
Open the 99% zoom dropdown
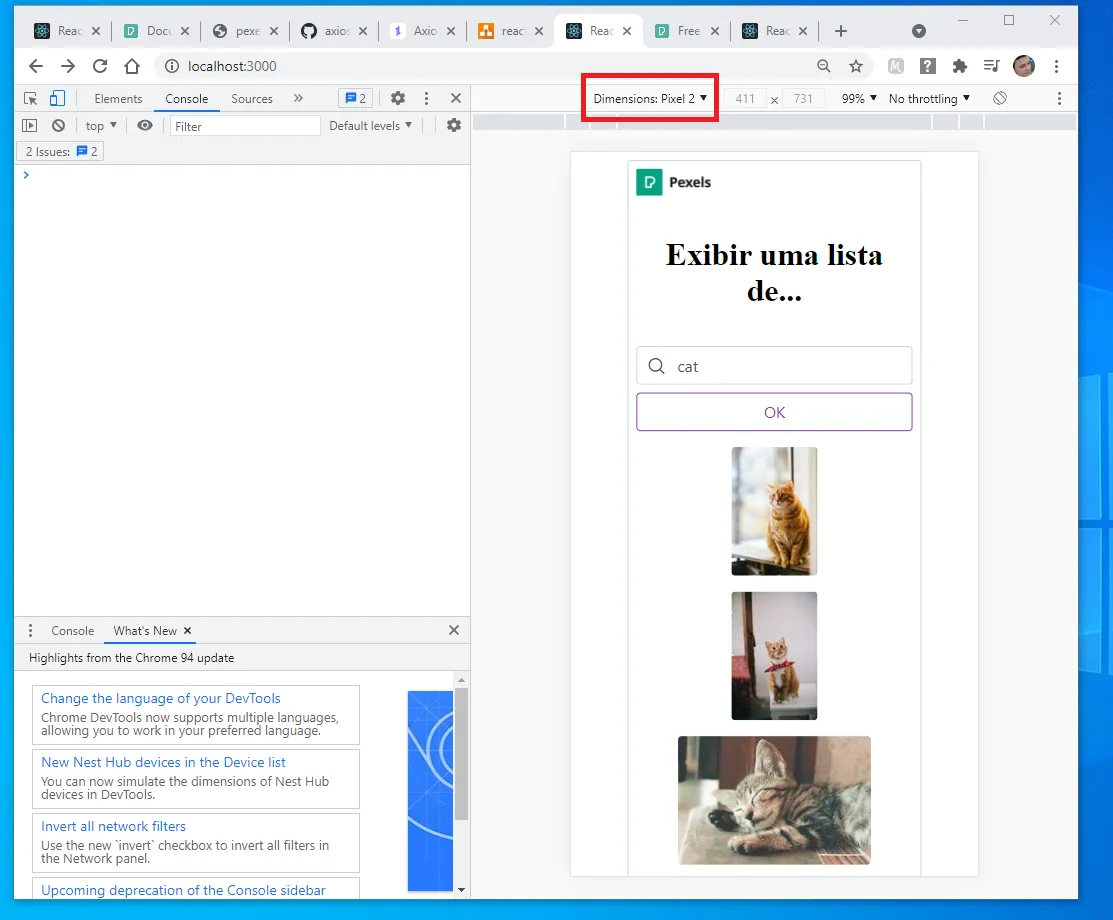point(859,99)
